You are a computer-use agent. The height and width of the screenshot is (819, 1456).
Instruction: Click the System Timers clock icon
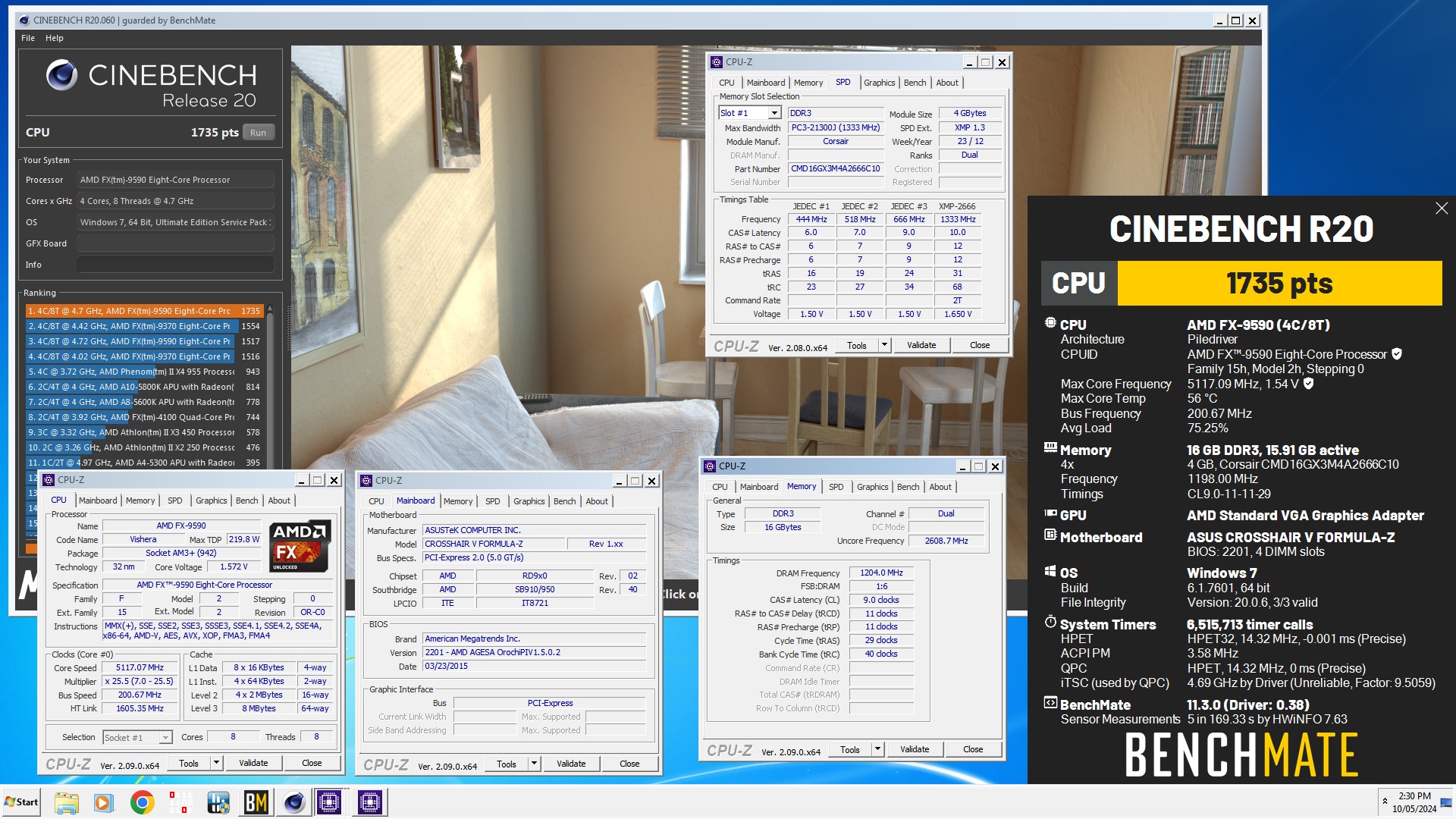coord(1050,623)
